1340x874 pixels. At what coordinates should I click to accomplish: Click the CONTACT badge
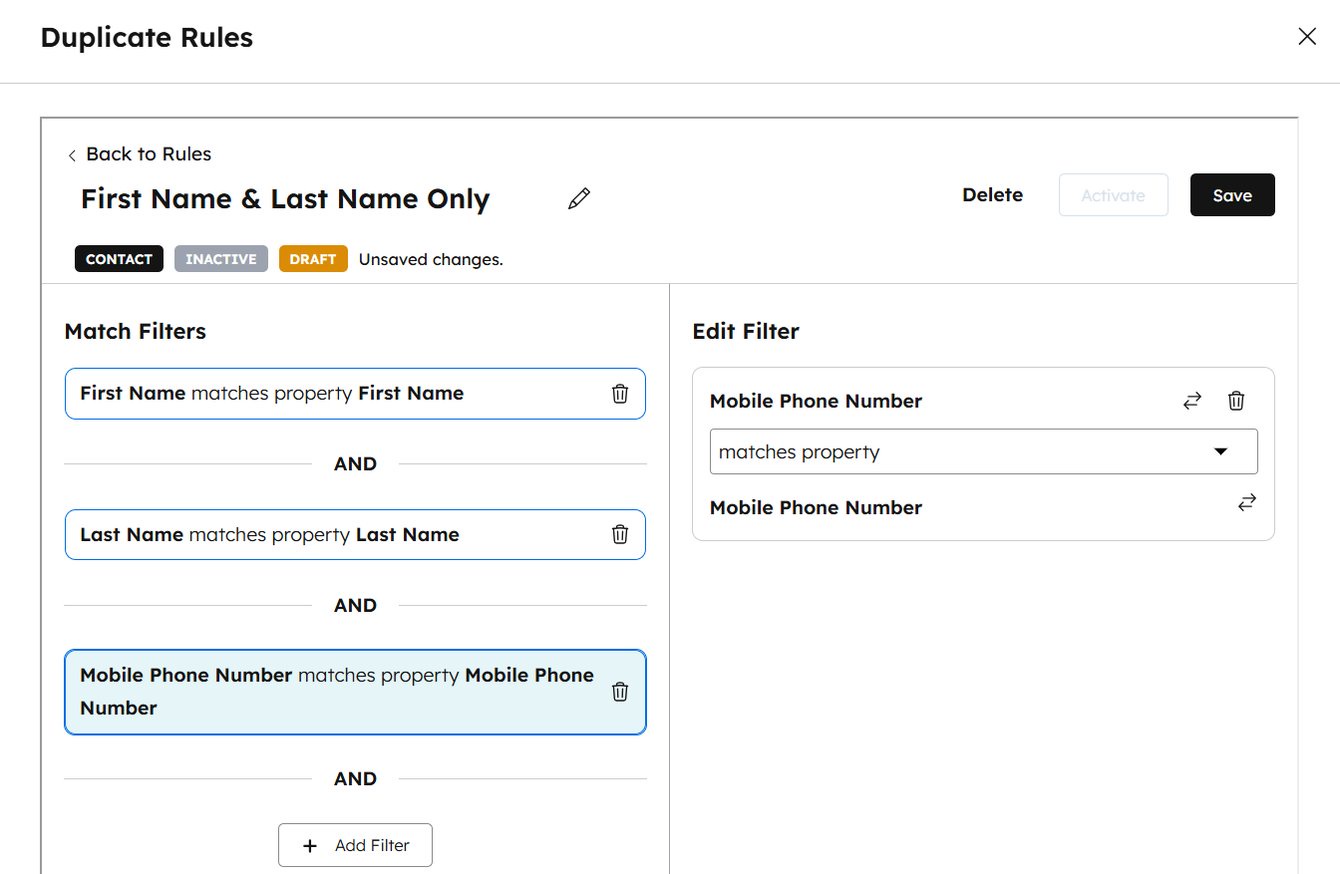pos(118,259)
